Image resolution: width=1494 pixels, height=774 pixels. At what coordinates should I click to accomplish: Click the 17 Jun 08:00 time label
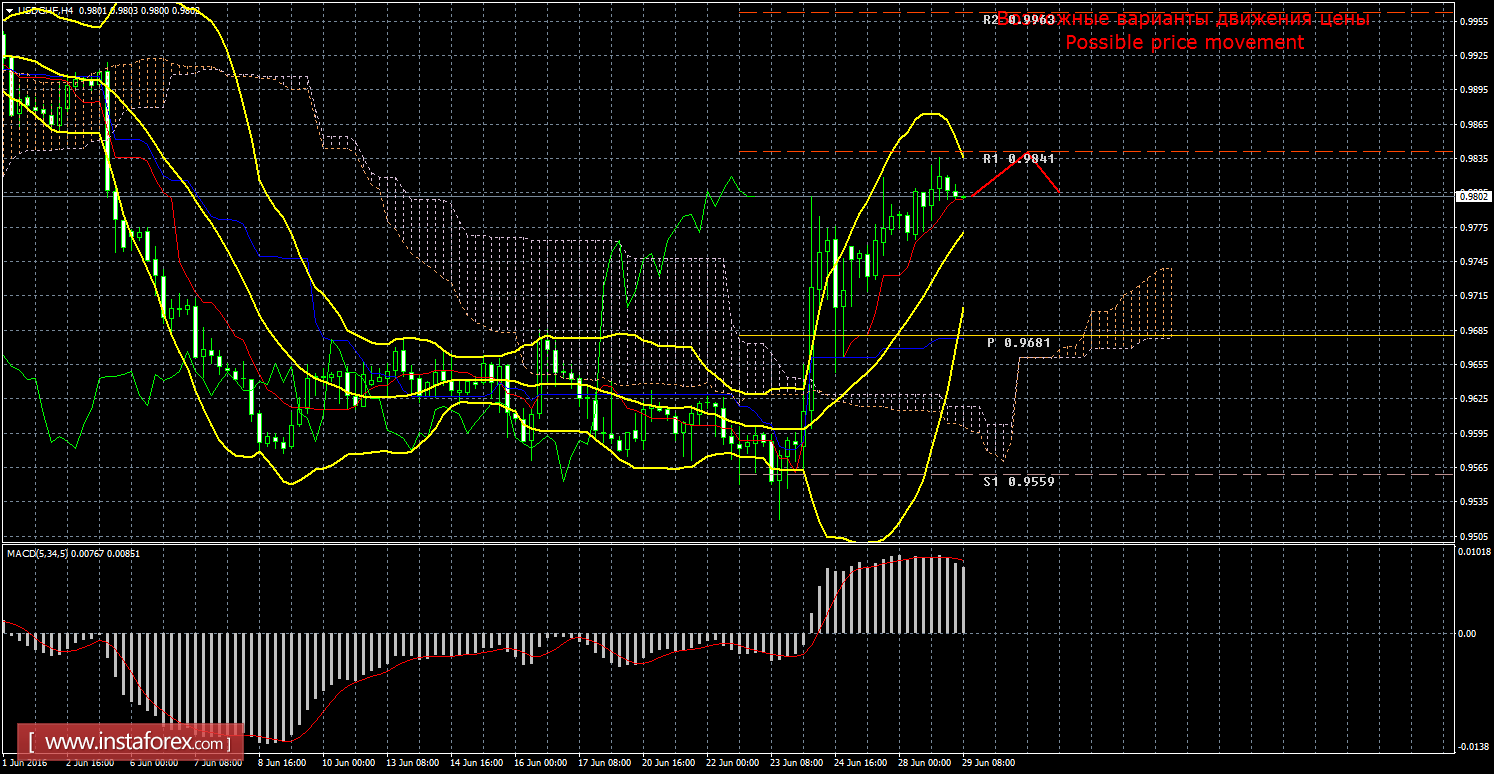(605, 762)
